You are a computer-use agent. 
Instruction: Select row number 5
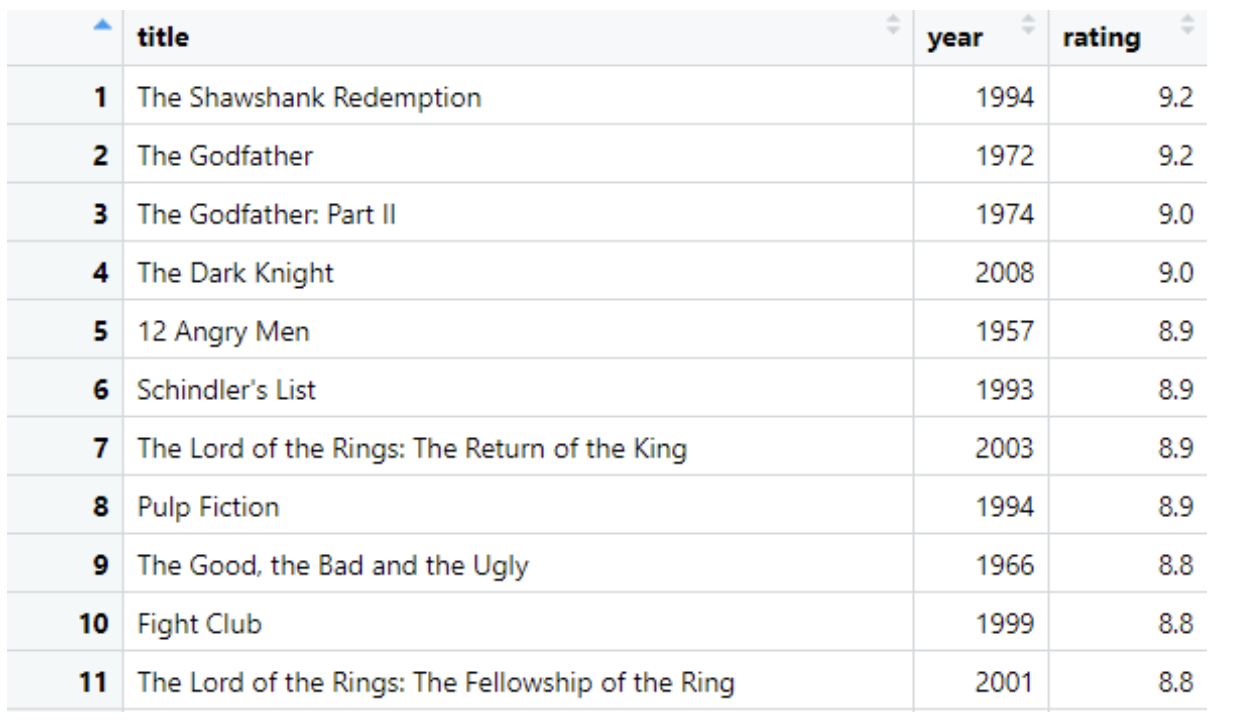[x=100, y=331]
